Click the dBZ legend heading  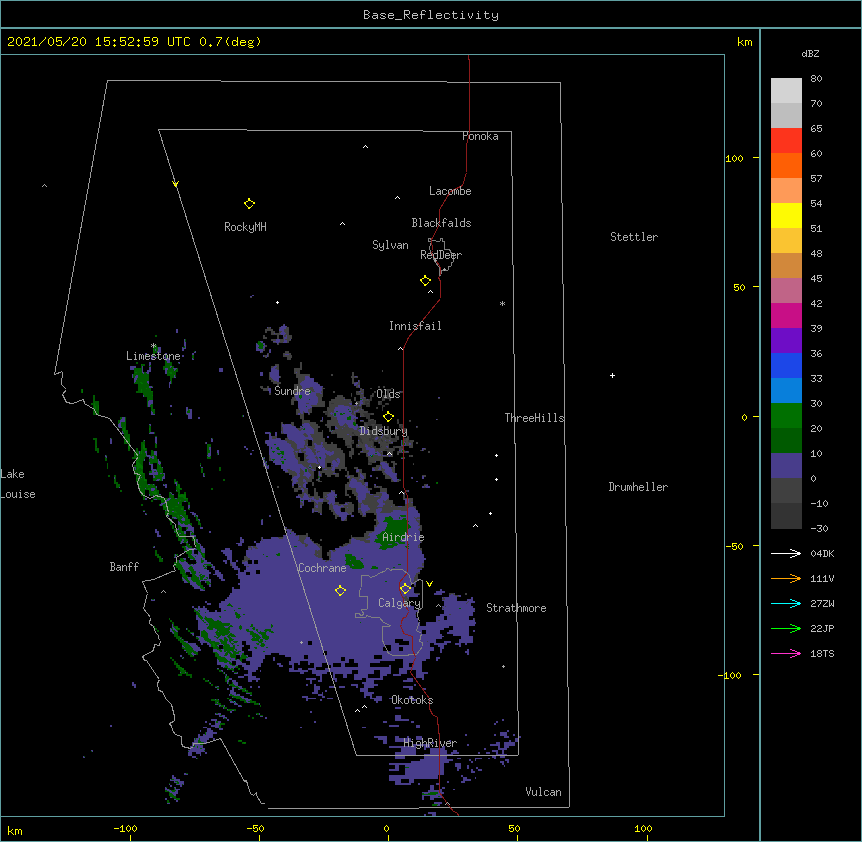[810, 53]
